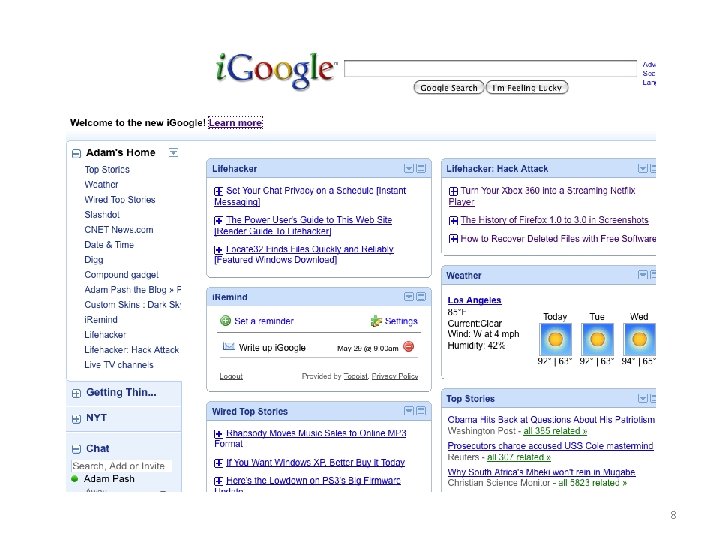This screenshot has height=540, width=720.
Task: Select Wired Top Stories in the sidebar
Action: coord(120,200)
